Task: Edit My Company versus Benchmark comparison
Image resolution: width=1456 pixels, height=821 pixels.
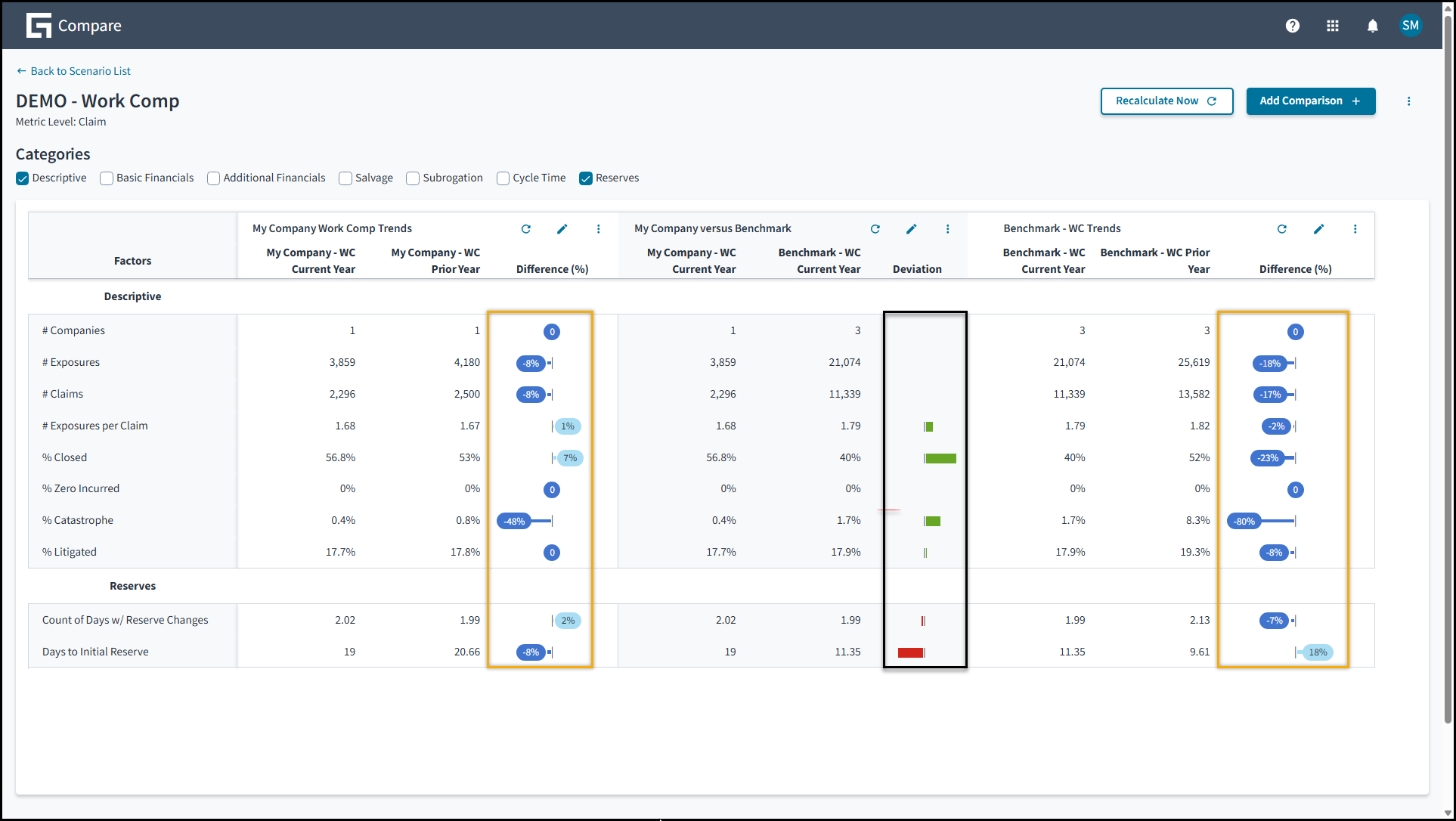Action: click(911, 229)
